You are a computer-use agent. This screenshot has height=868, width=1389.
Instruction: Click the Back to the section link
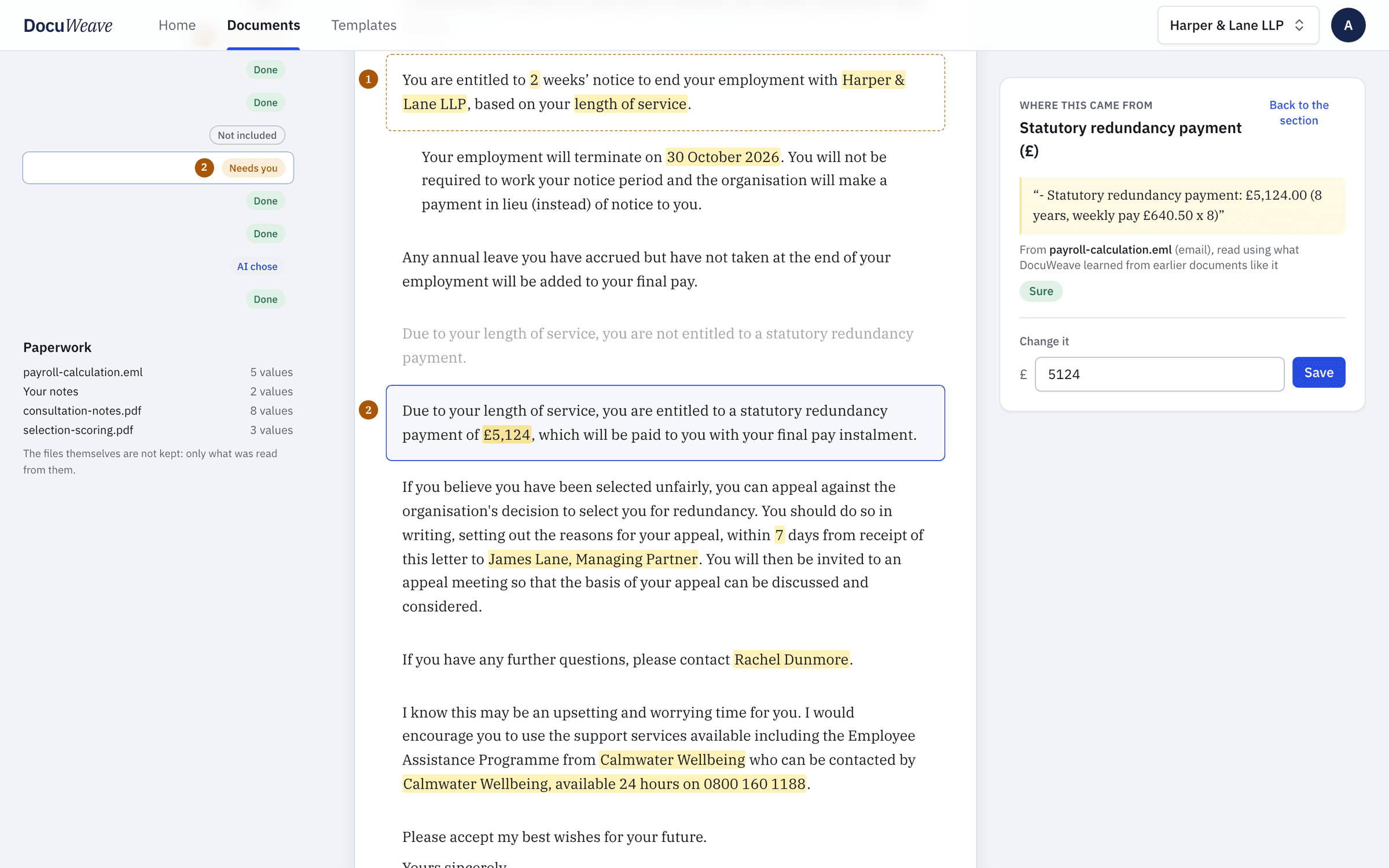tap(1299, 112)
